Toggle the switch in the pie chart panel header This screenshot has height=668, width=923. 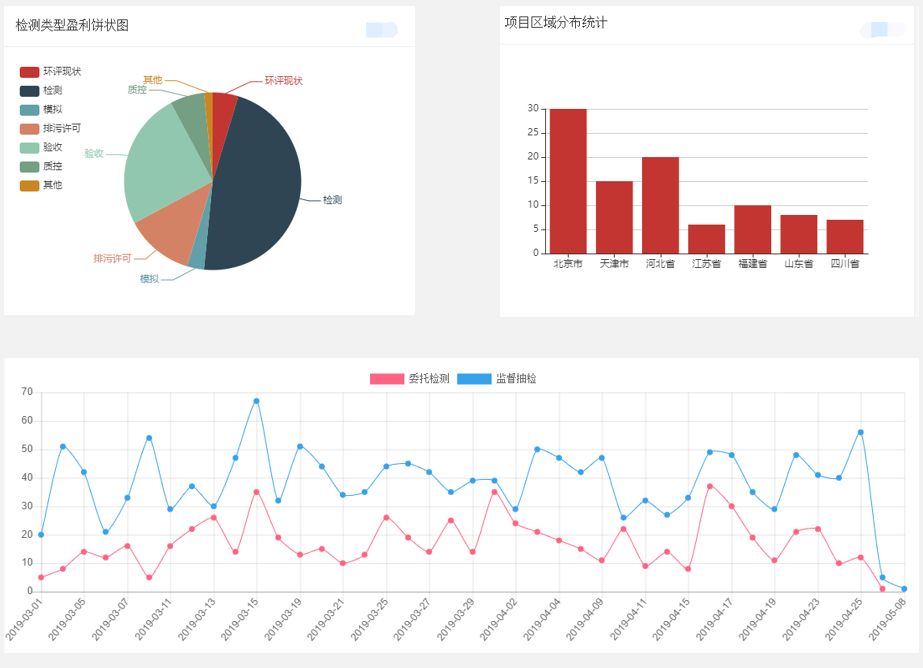381,30
